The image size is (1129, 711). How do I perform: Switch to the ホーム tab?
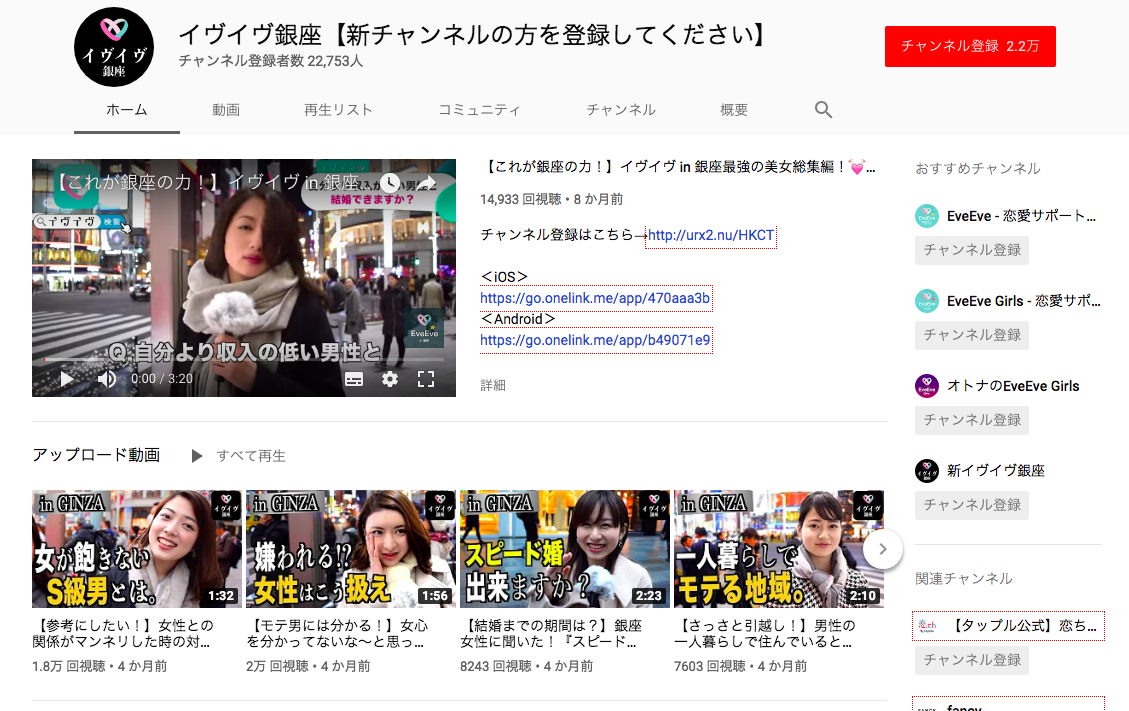click(x=127, y=110)
